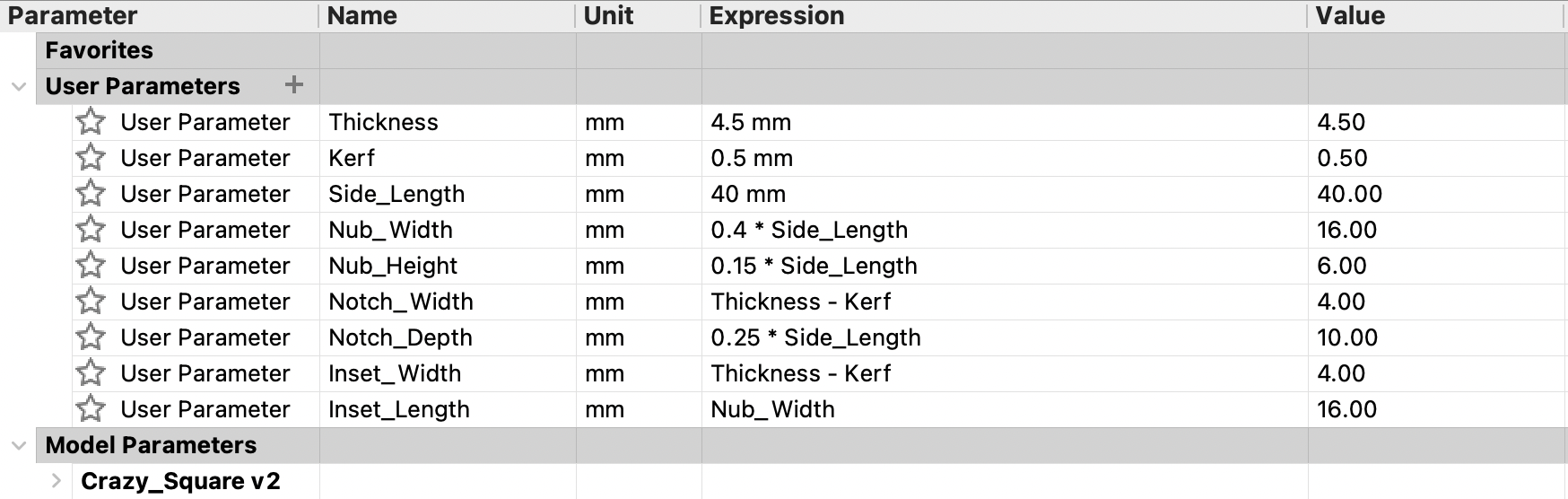
Task: Expand the Crazy_Square v2 tree item
Action: click(57, 481)
